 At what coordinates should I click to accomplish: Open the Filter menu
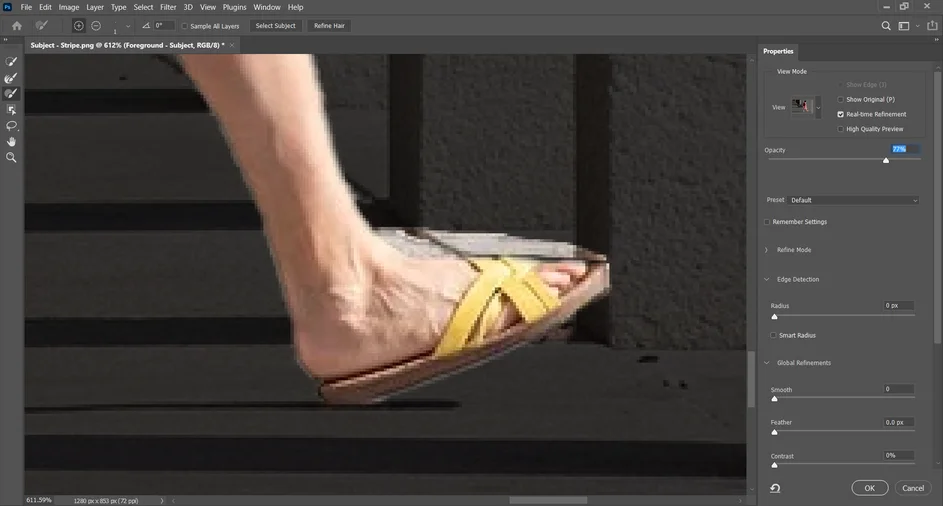click(x=168, y=7)
